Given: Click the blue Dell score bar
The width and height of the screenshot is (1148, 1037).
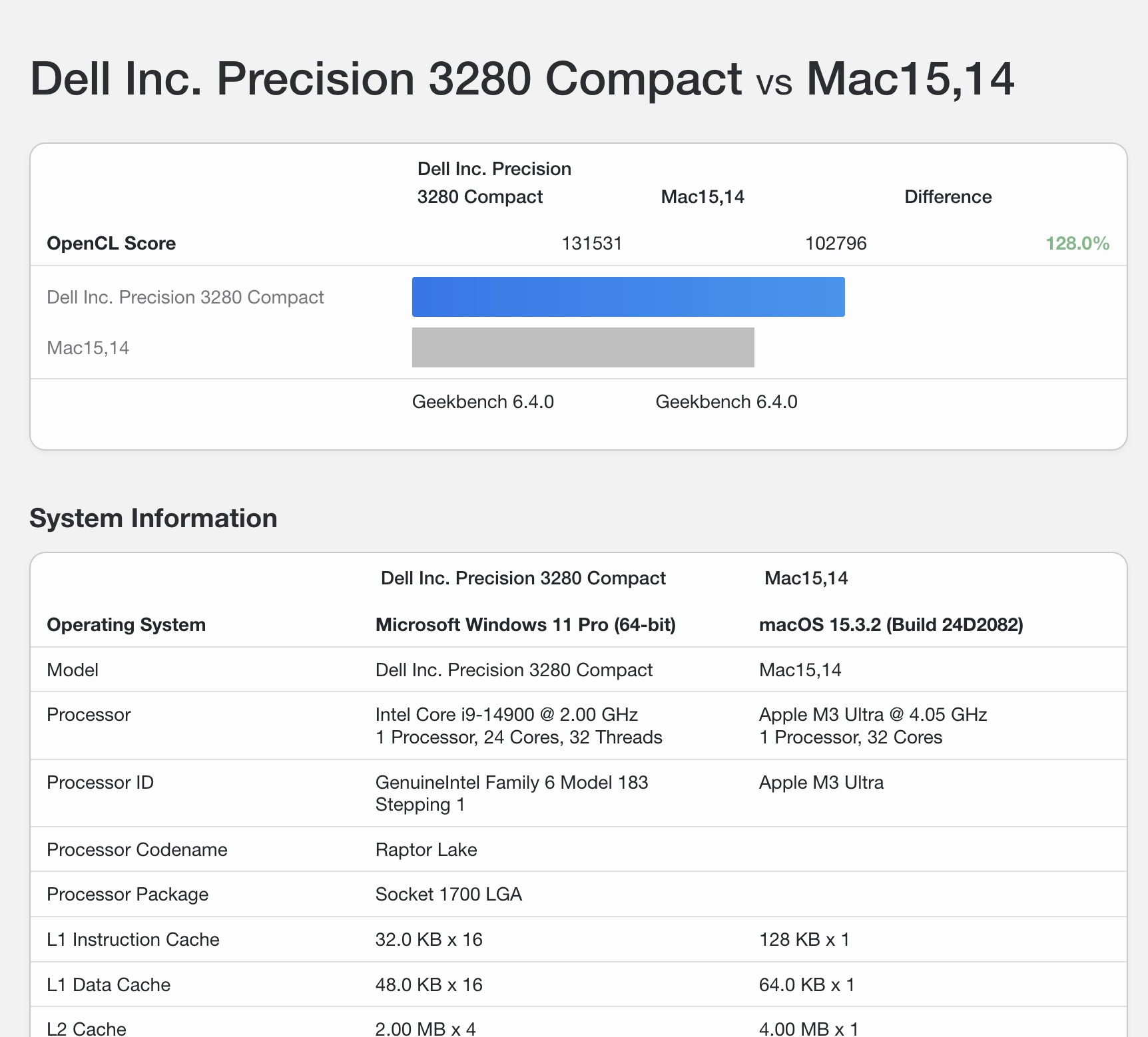Looking at the screenshot, I should [x=628, y=297].
